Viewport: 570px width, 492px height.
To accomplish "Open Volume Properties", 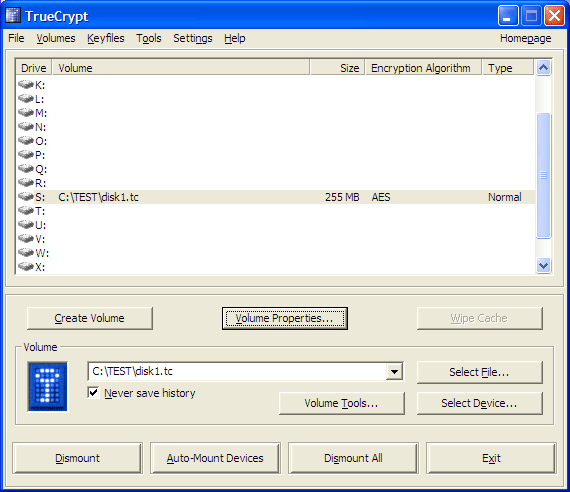I will [x=285, y=318].
